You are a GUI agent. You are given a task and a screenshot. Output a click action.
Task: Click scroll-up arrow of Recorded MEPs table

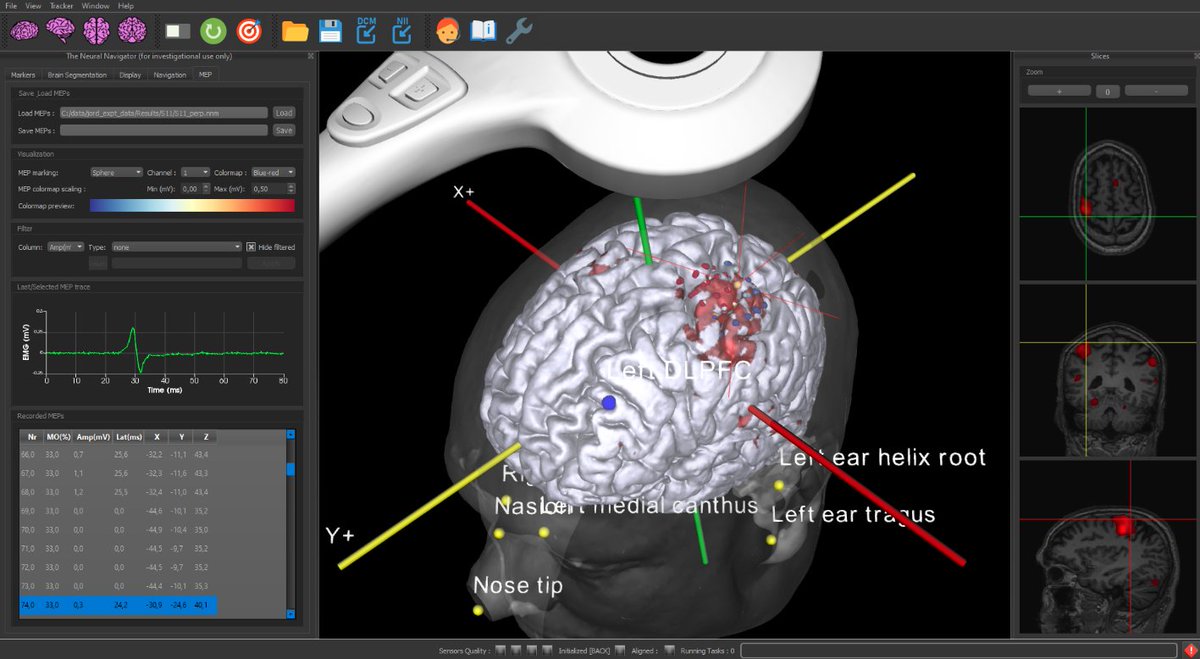[291, 435]
